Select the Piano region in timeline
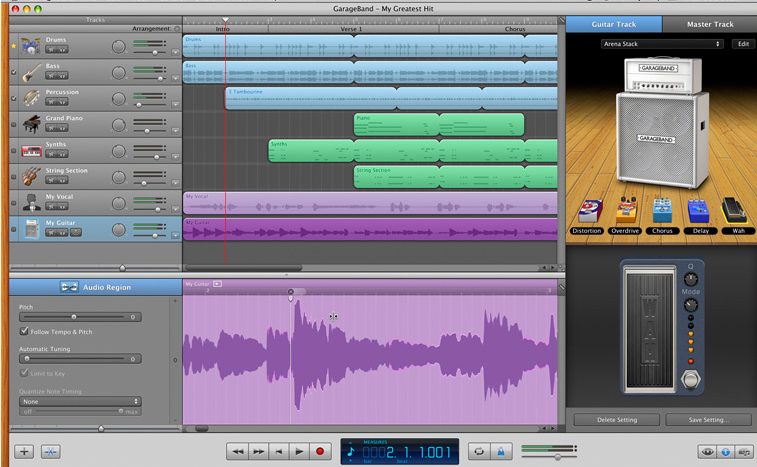Screen dimensions: 757x467 (396, 125)
